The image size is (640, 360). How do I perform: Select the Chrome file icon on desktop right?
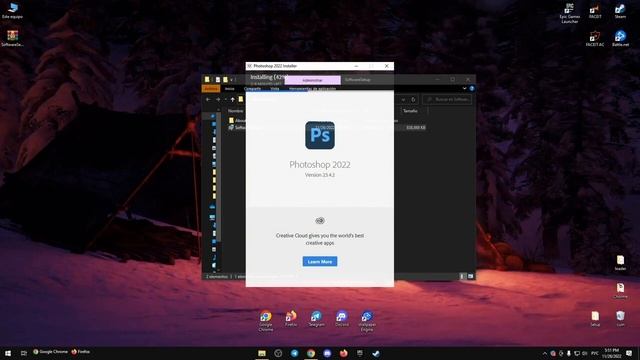[620, 291]
